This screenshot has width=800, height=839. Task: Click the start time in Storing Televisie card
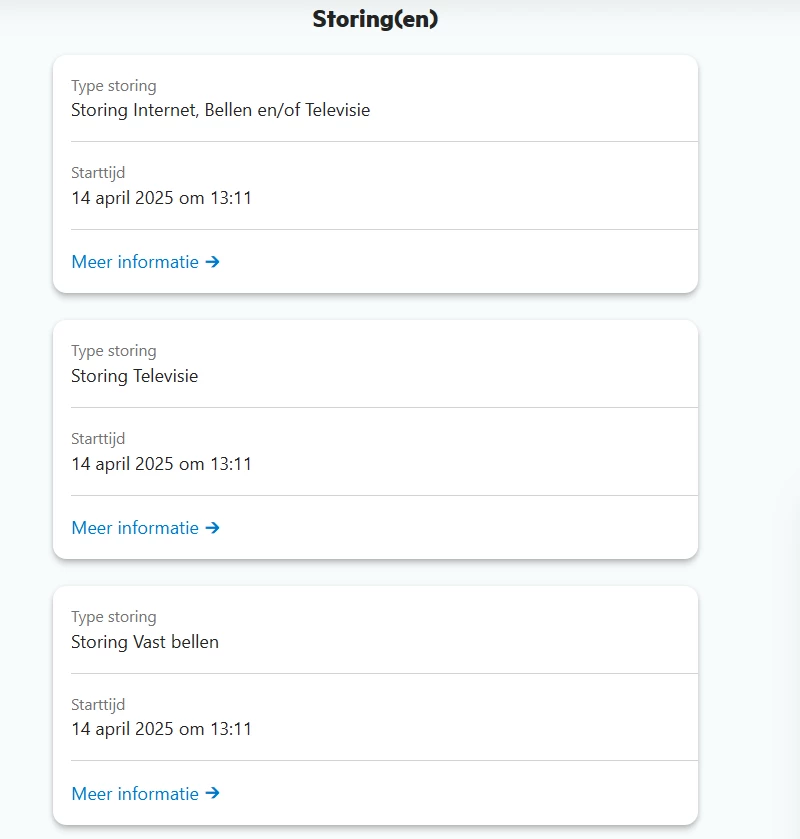click(161, 464)
